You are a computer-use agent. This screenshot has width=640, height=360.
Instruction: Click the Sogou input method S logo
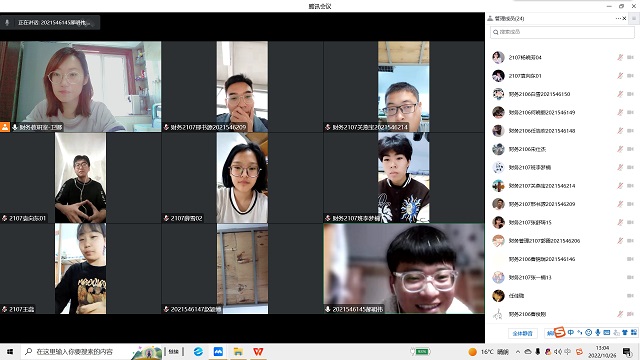[560, 332]
